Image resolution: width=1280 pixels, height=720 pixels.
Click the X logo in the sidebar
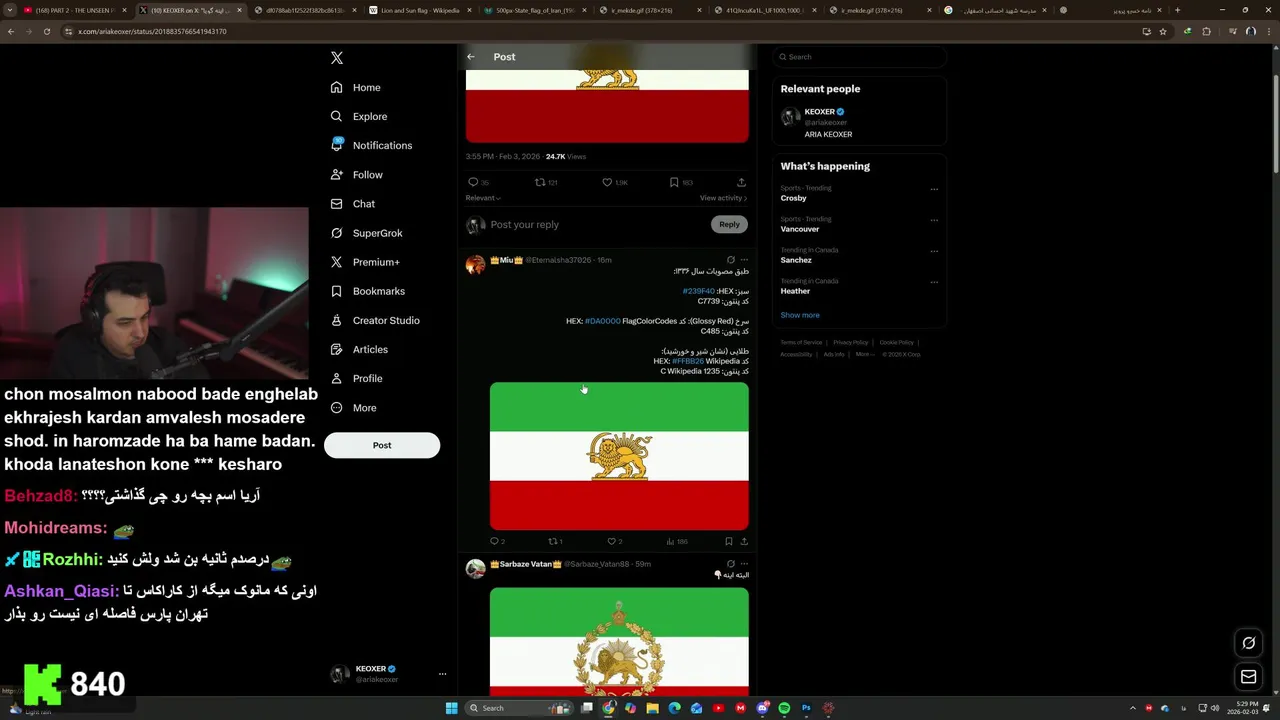(337, 58)
